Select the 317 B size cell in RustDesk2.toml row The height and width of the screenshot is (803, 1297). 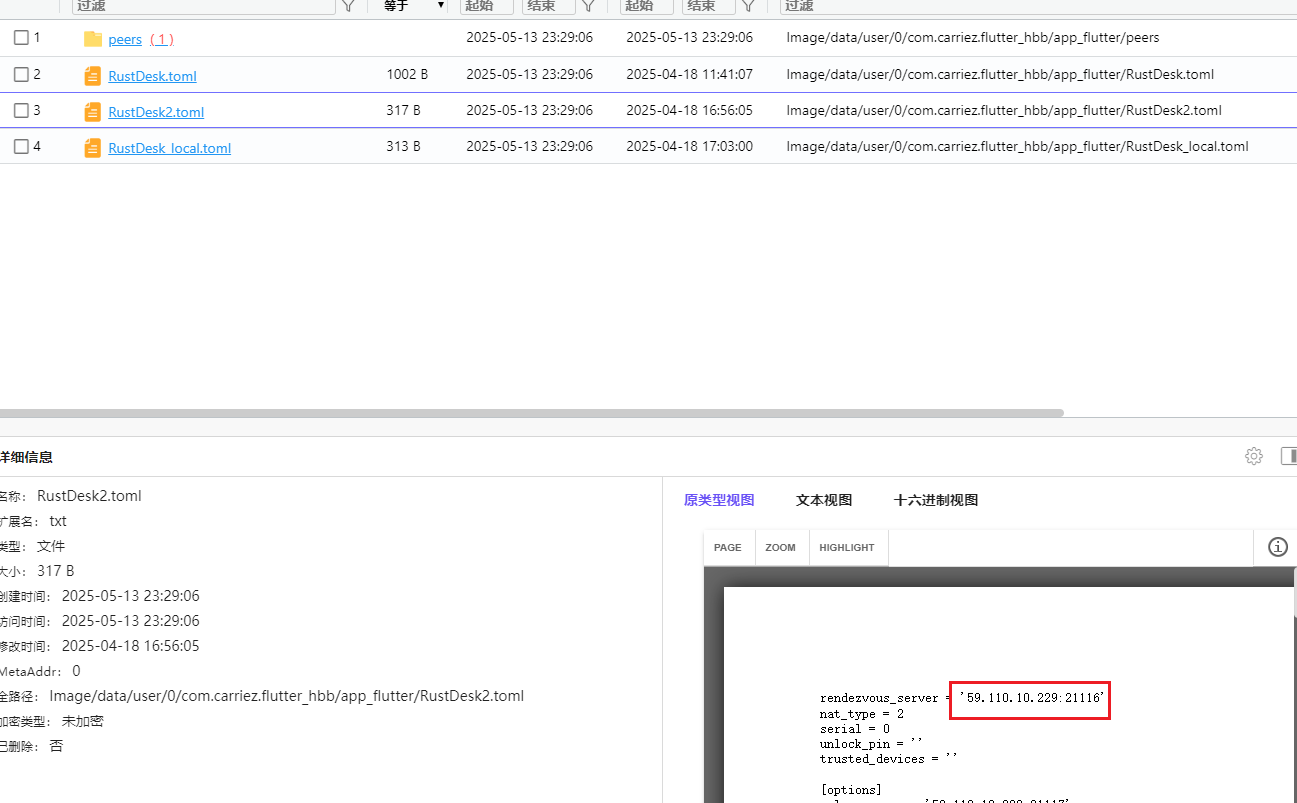tap(403, 110)
